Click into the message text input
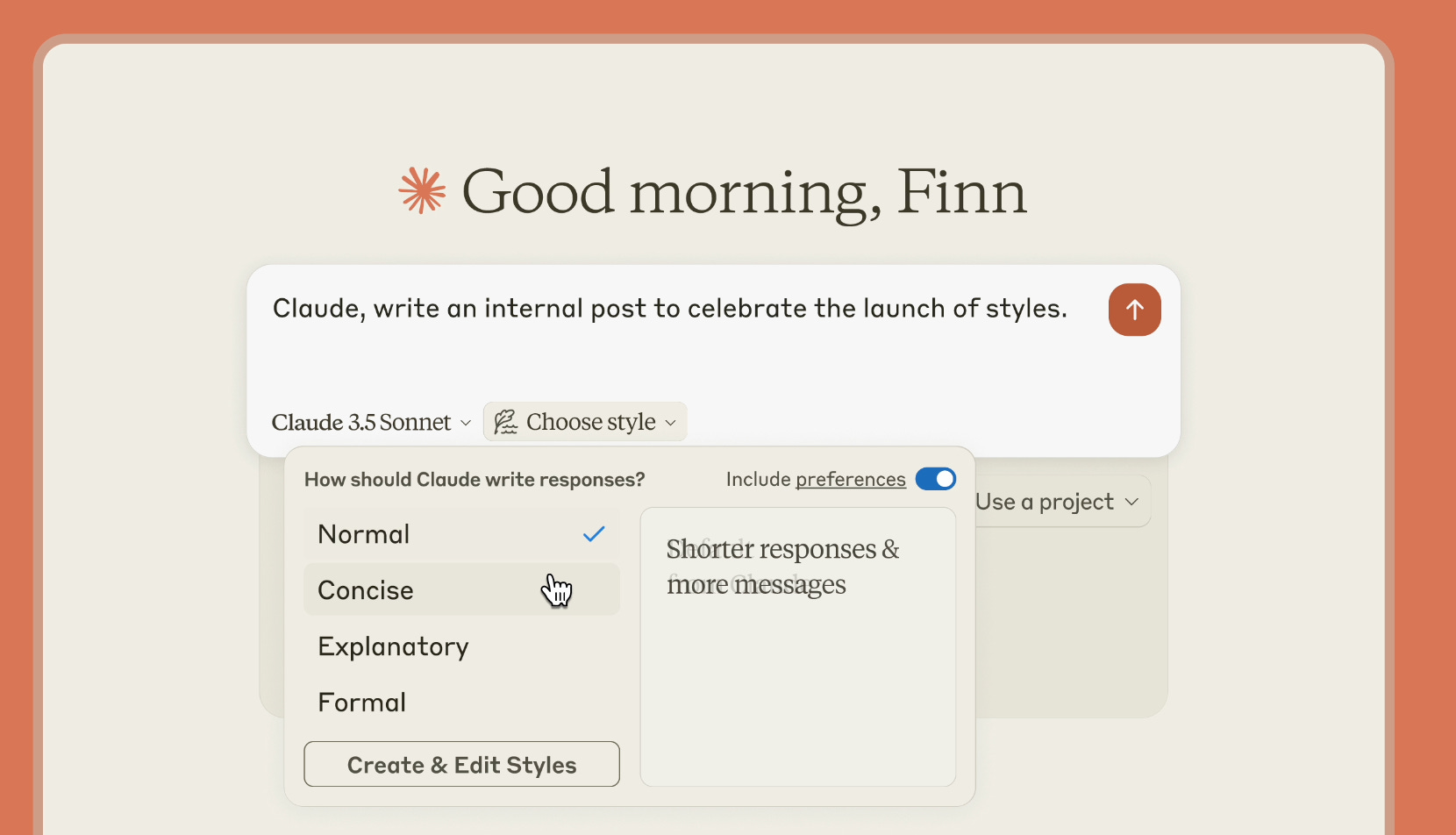1456x835 pixels. pyautogui.click(x=670, y=309)
